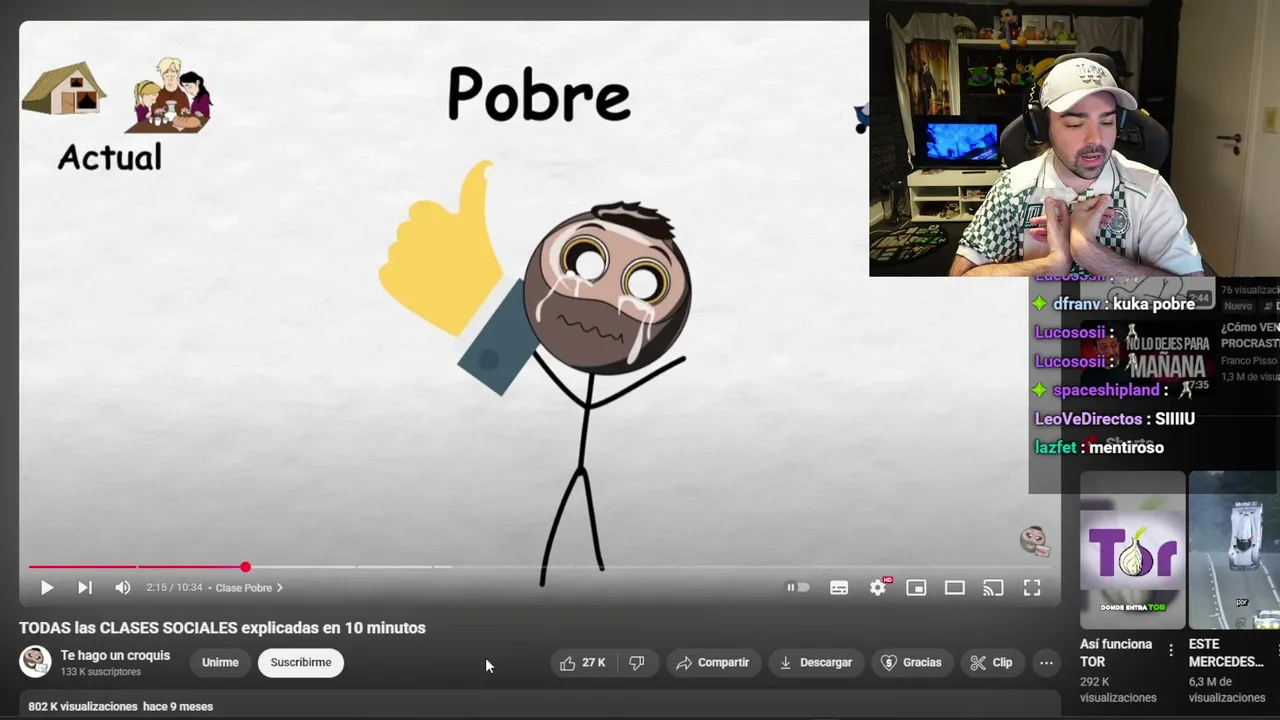Play the video with the play button

tap(46, 588)
